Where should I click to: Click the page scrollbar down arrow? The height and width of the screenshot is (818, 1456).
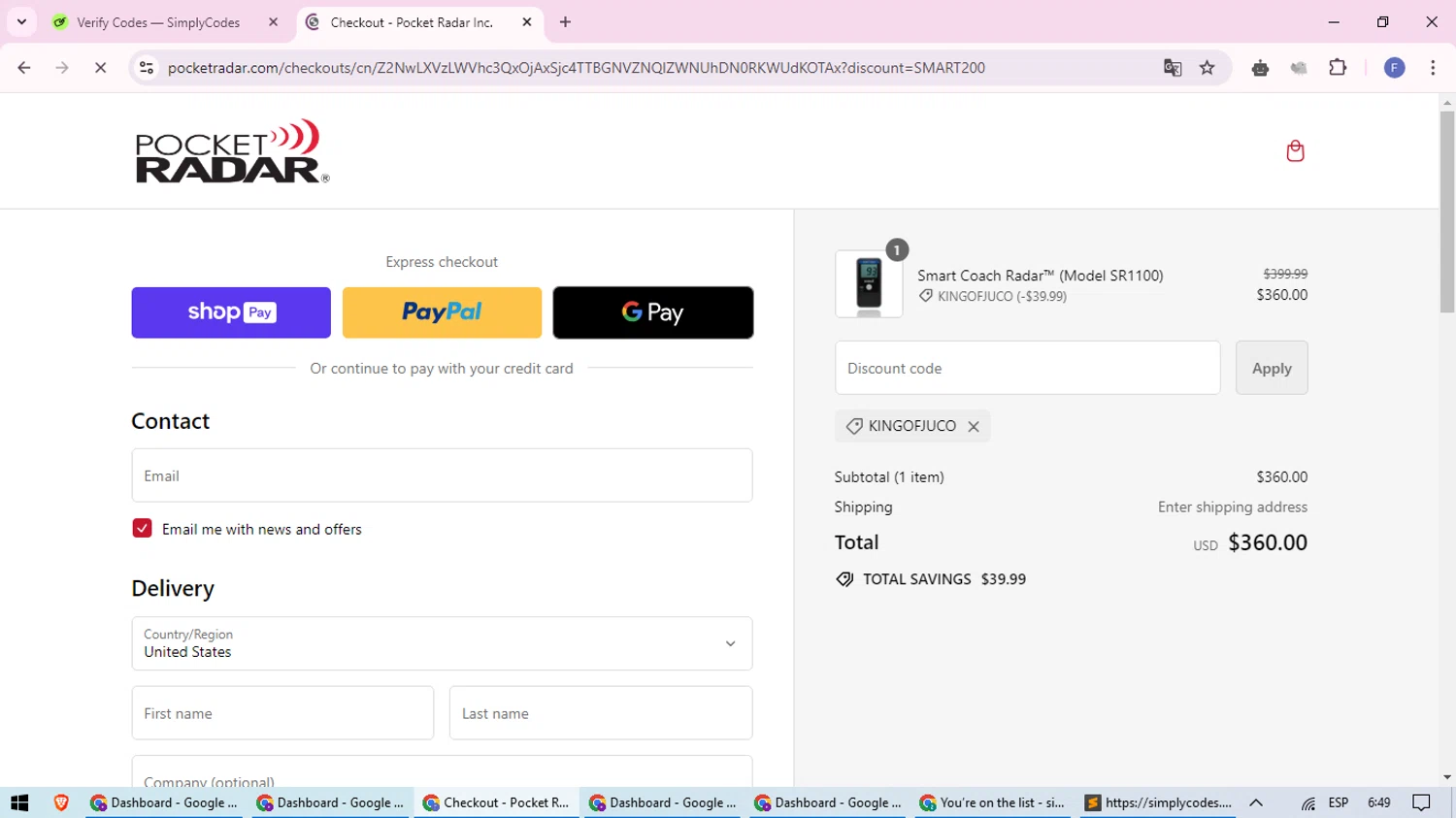coord(1447,778)
